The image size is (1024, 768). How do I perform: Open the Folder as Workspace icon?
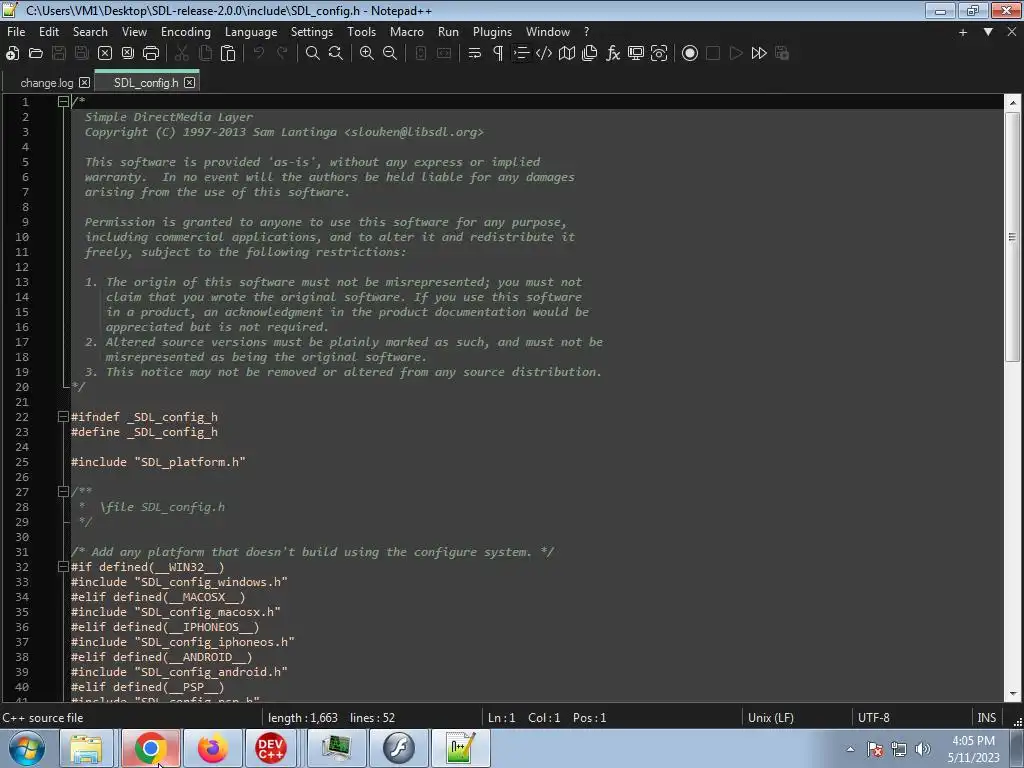pyautogui.click(x=636, y=54)
